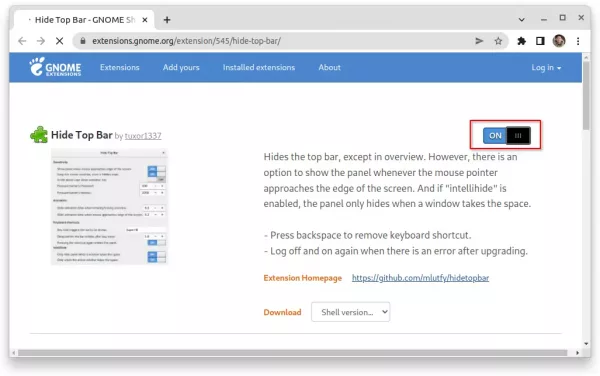Click the green puzzle piece extension icon
The image size is (600, 376).
coord(39,135)
